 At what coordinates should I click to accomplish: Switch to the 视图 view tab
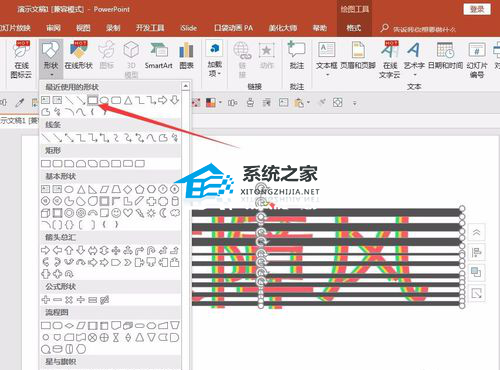coord(83,28)
